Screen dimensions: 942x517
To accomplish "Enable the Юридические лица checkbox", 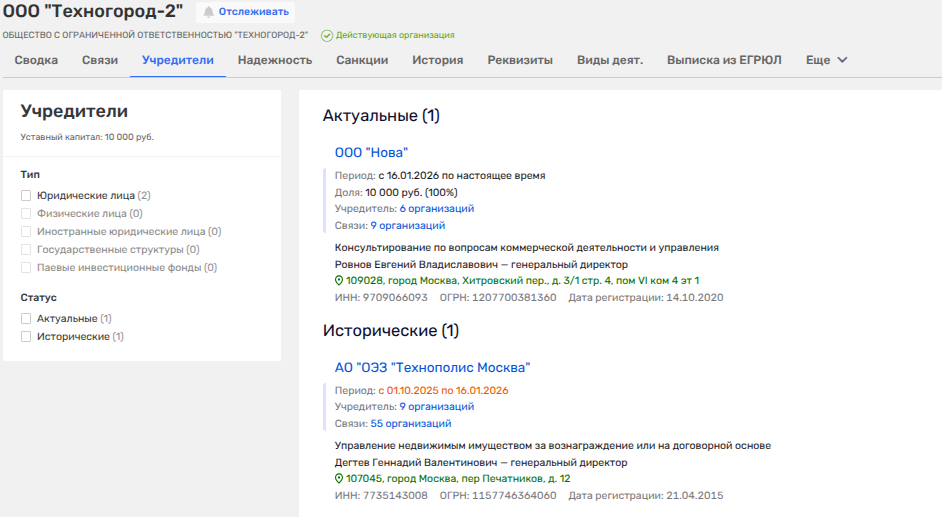I will click(26, 196).
